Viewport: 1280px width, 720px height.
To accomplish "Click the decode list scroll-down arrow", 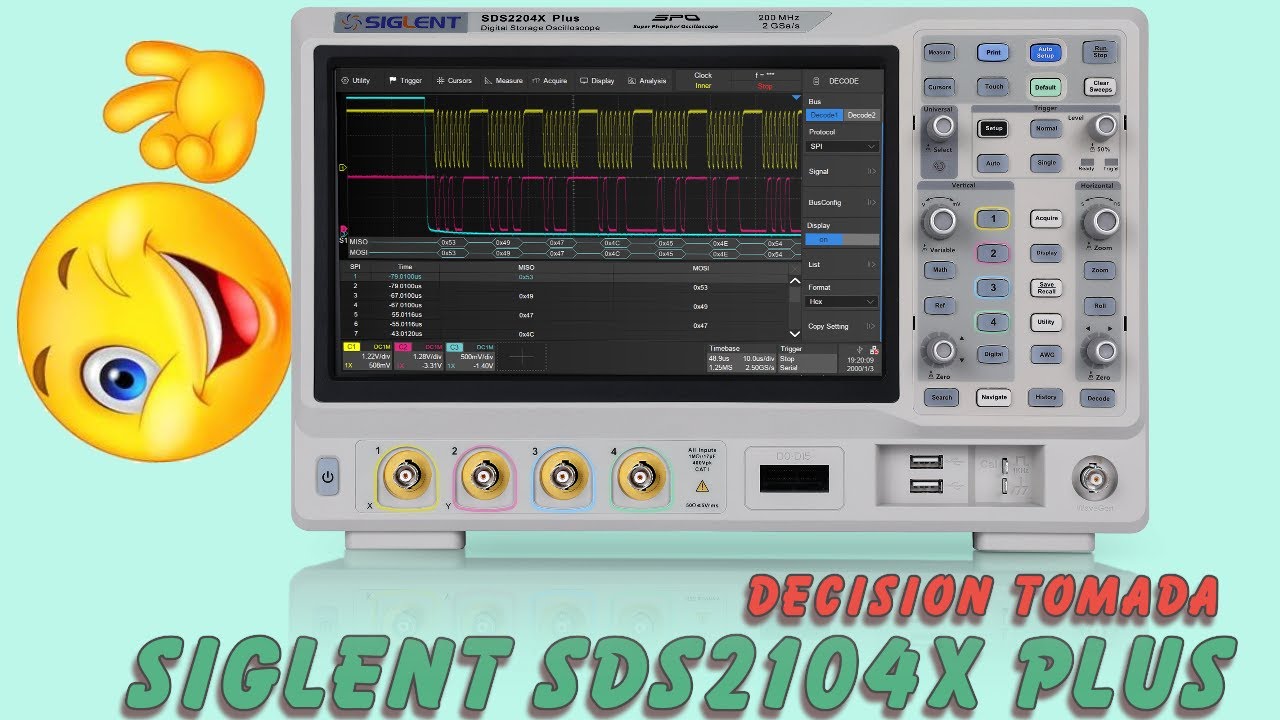I will pos(795,333).
